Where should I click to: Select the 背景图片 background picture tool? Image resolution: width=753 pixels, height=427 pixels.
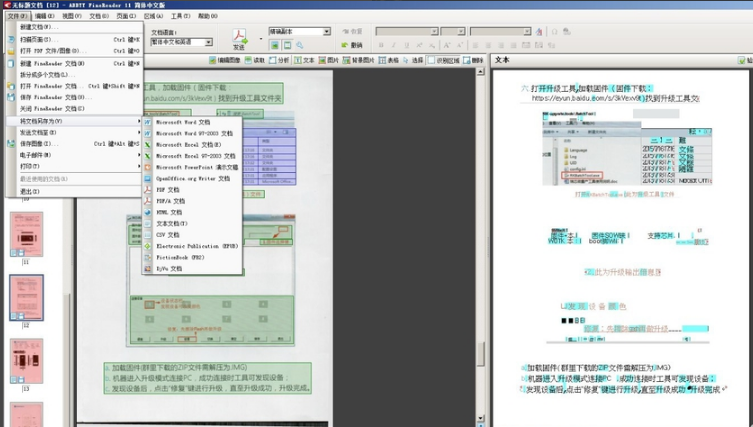tap(358, 60)
